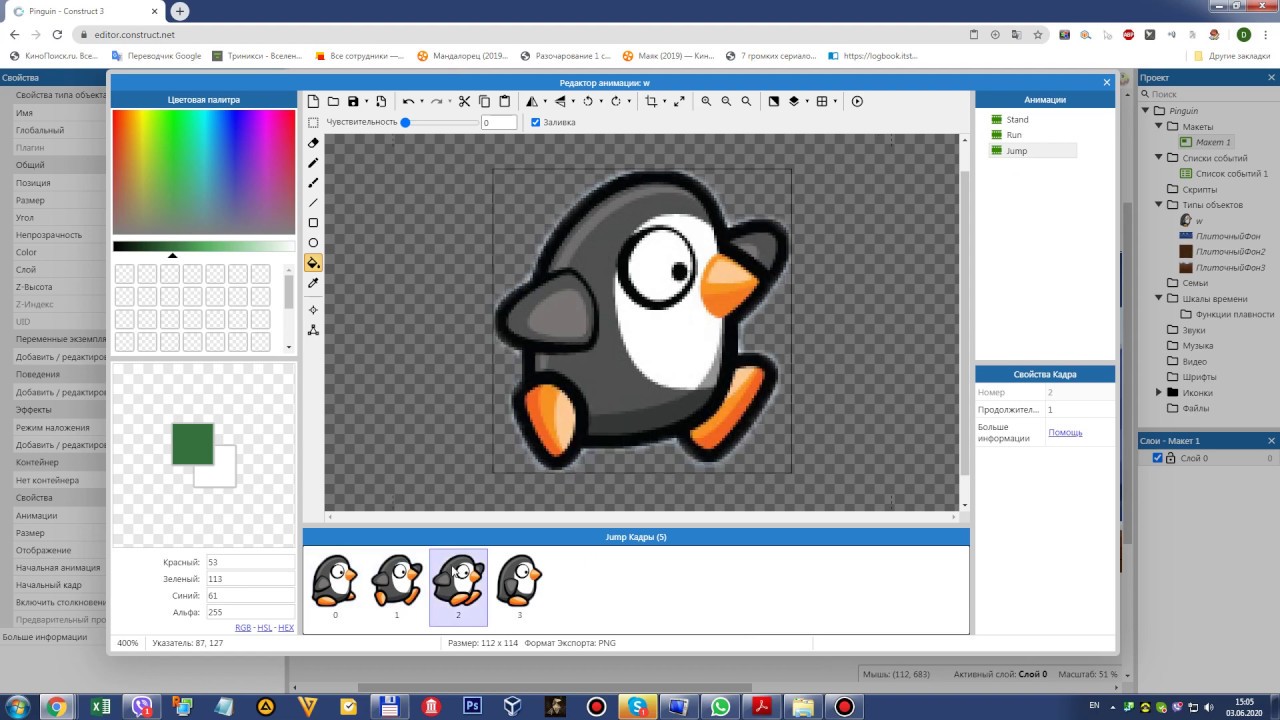The image size is (1280, 720).
Task: Select the Pencil tool
Action: pyautogui.click(x=313, y=163)
